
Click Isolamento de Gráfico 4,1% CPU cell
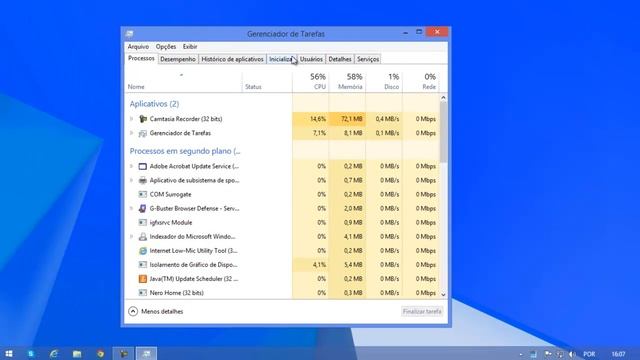(x=311, y=264)
